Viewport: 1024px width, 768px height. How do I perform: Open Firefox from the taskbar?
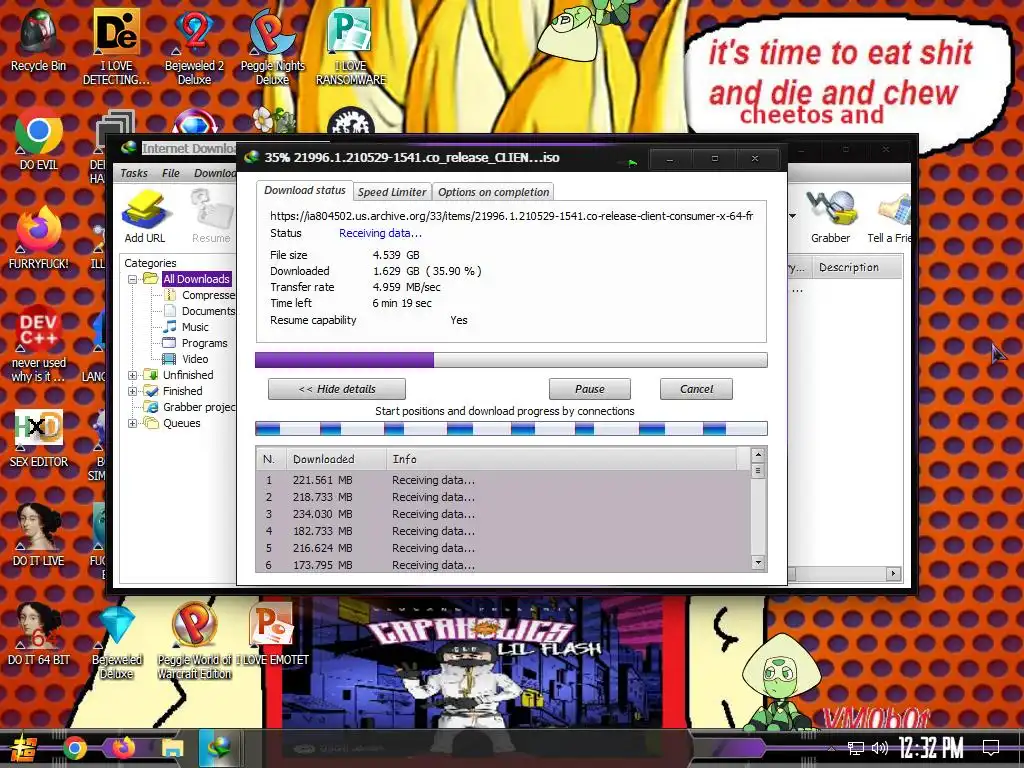(123, 748)
